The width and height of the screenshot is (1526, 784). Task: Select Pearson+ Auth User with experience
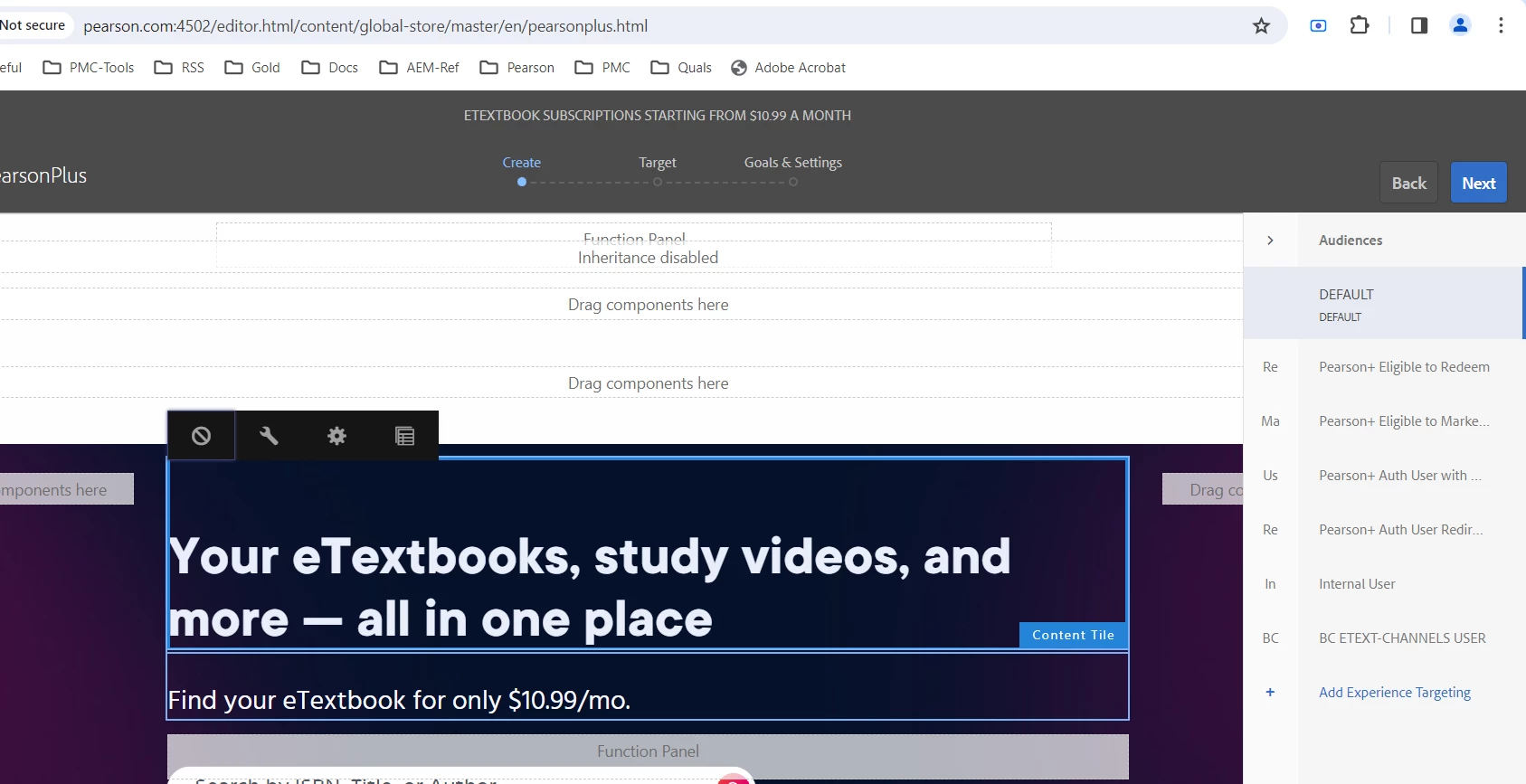point(1385,476)
